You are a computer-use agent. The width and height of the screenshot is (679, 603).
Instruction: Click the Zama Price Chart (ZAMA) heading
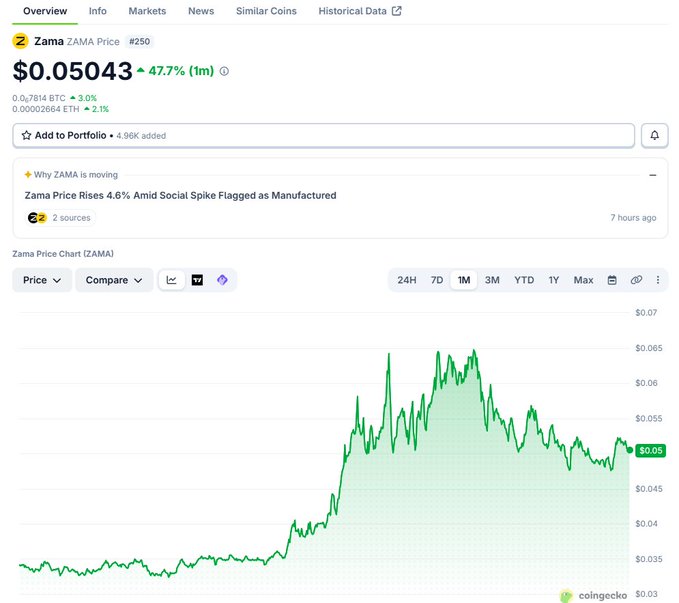point(63,254)
